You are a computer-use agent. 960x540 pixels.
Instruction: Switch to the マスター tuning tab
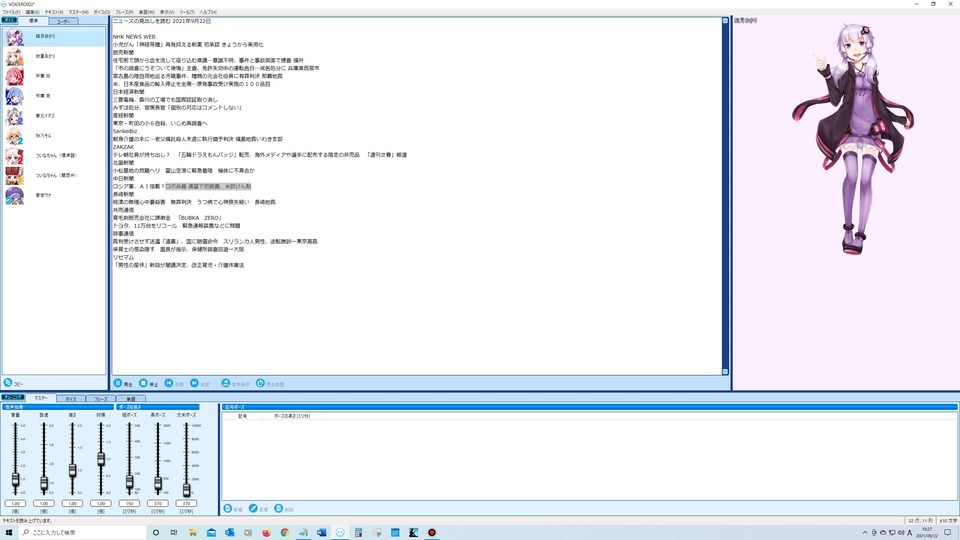40,398
